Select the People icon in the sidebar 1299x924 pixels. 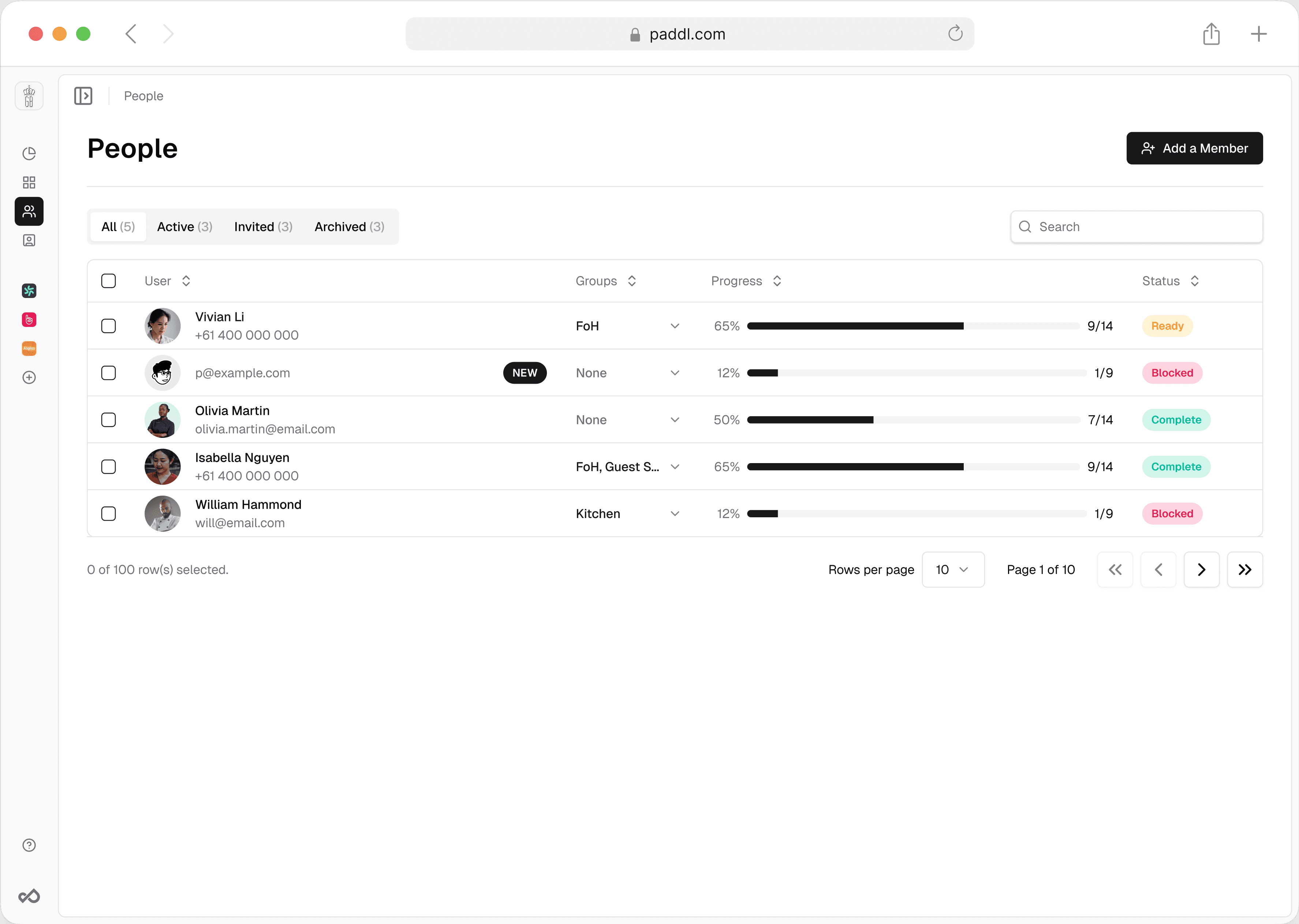(29, 211)
